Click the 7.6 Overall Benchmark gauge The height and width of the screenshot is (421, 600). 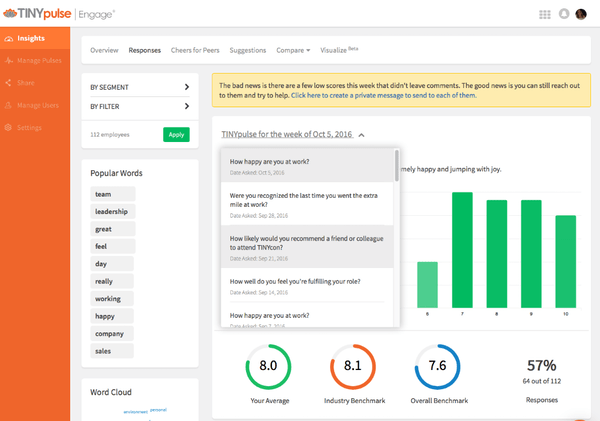[x=437, y=367]
